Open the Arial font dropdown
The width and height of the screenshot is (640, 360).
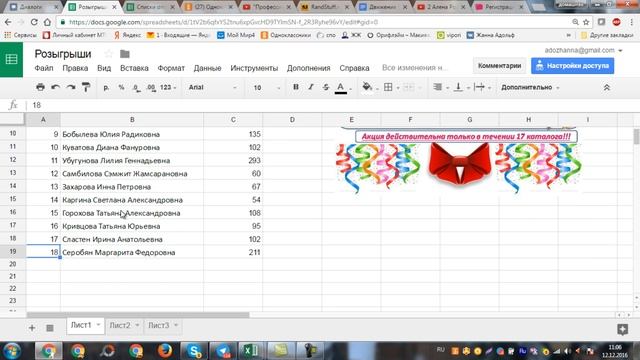point(212,87)
